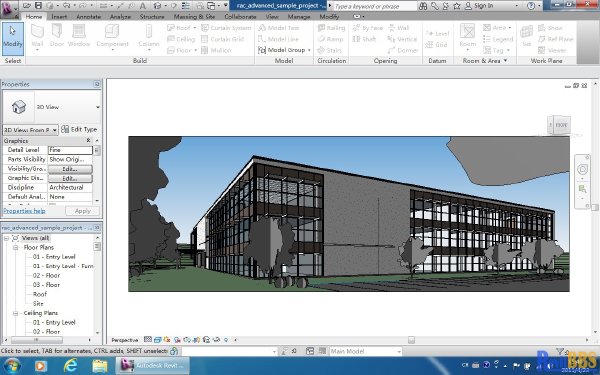Open the 3D View type selector dropdown
The image size is (600, 375).
tap(98, 107)
